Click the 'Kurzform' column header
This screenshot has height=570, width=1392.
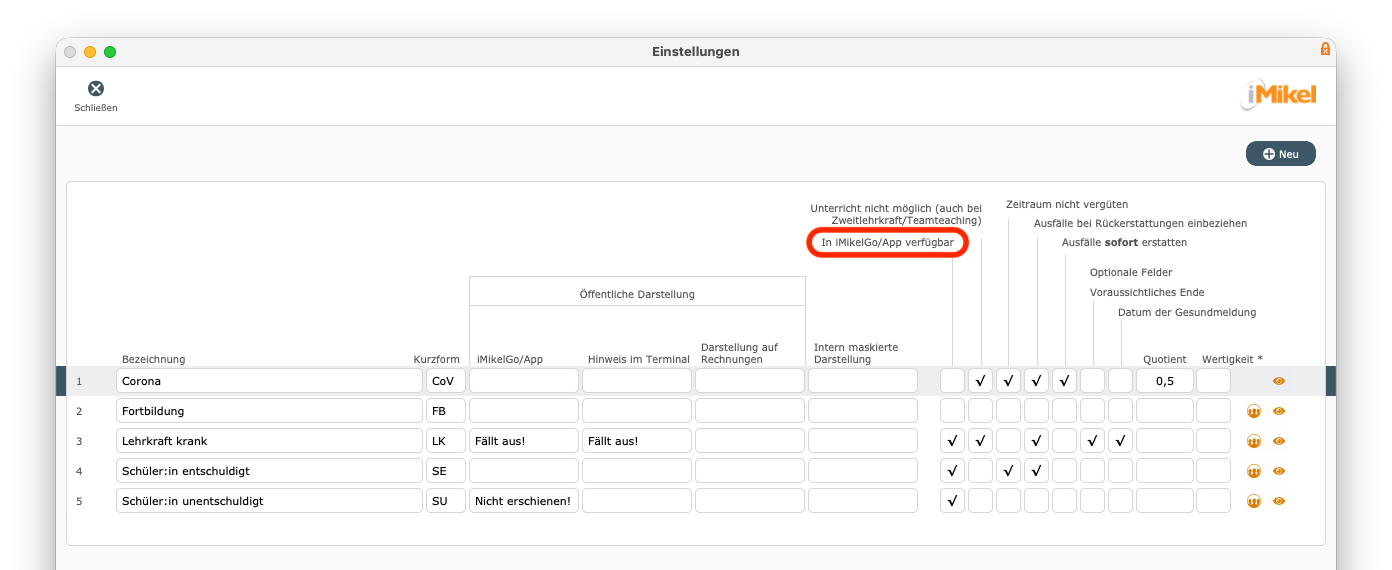point(437,359)
